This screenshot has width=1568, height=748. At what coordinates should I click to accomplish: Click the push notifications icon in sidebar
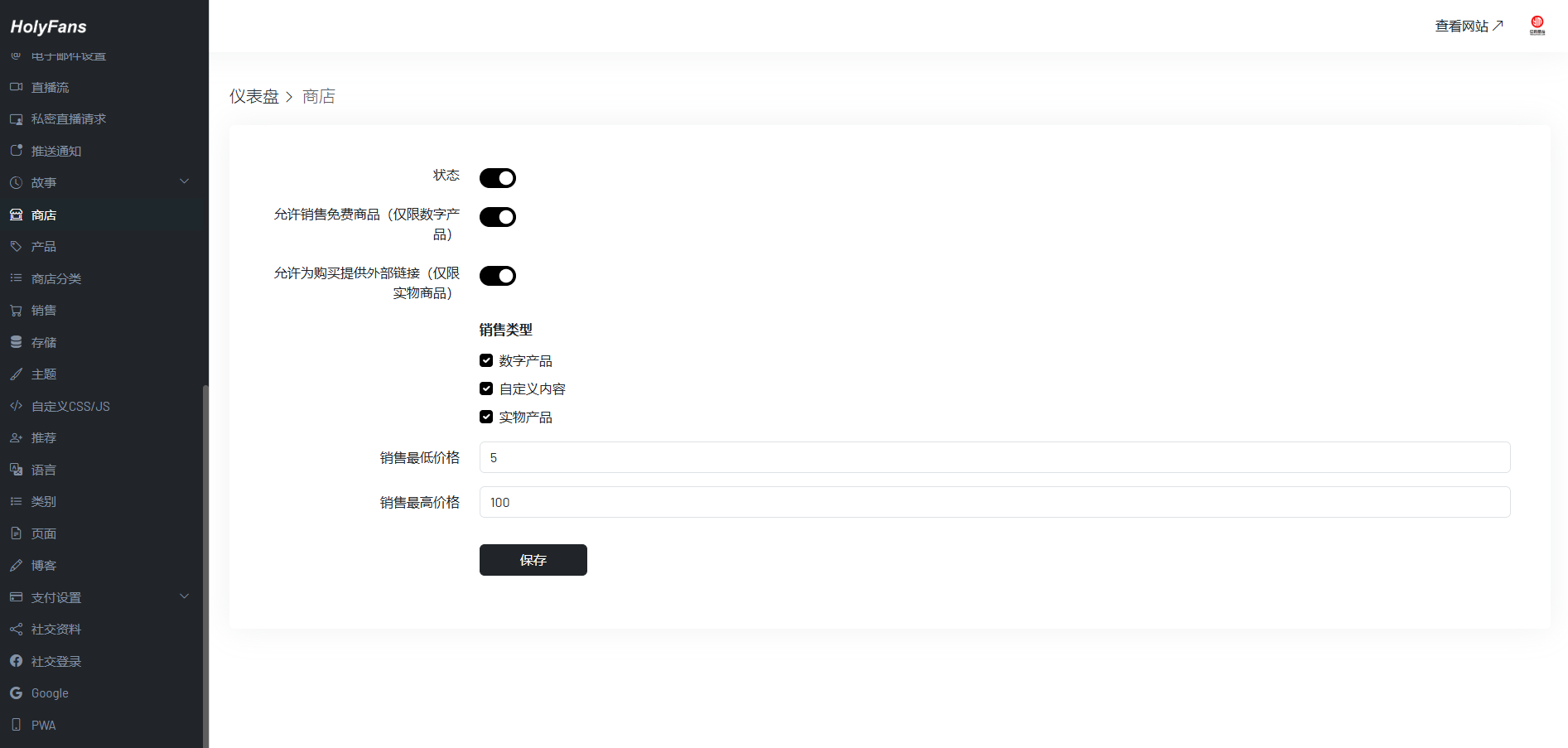16,151
